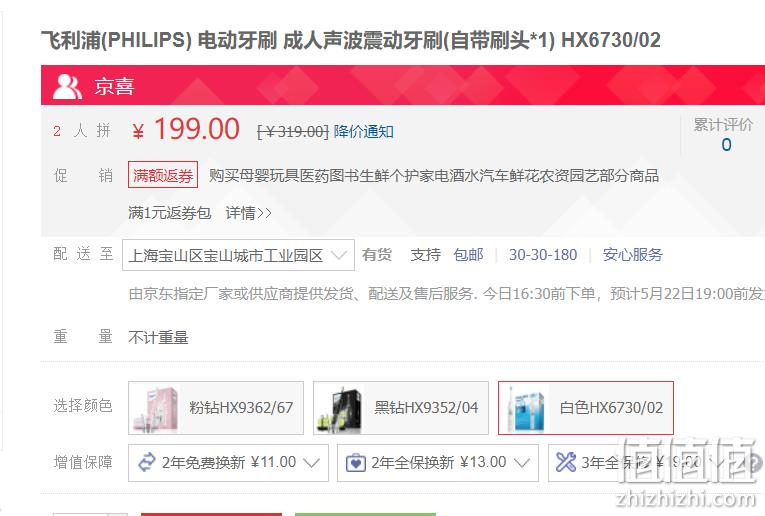The image size is (765, 516).
Task: Open the 白色HX6730/02 product thumbnail
Action: pos(524,409)
